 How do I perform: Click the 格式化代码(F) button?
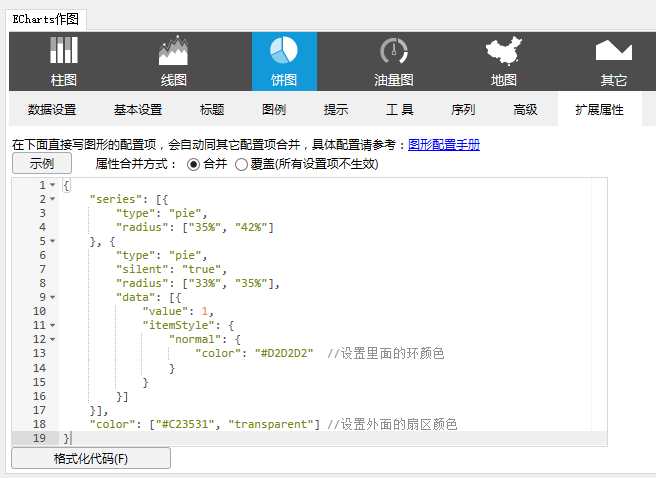click(91, 458)
